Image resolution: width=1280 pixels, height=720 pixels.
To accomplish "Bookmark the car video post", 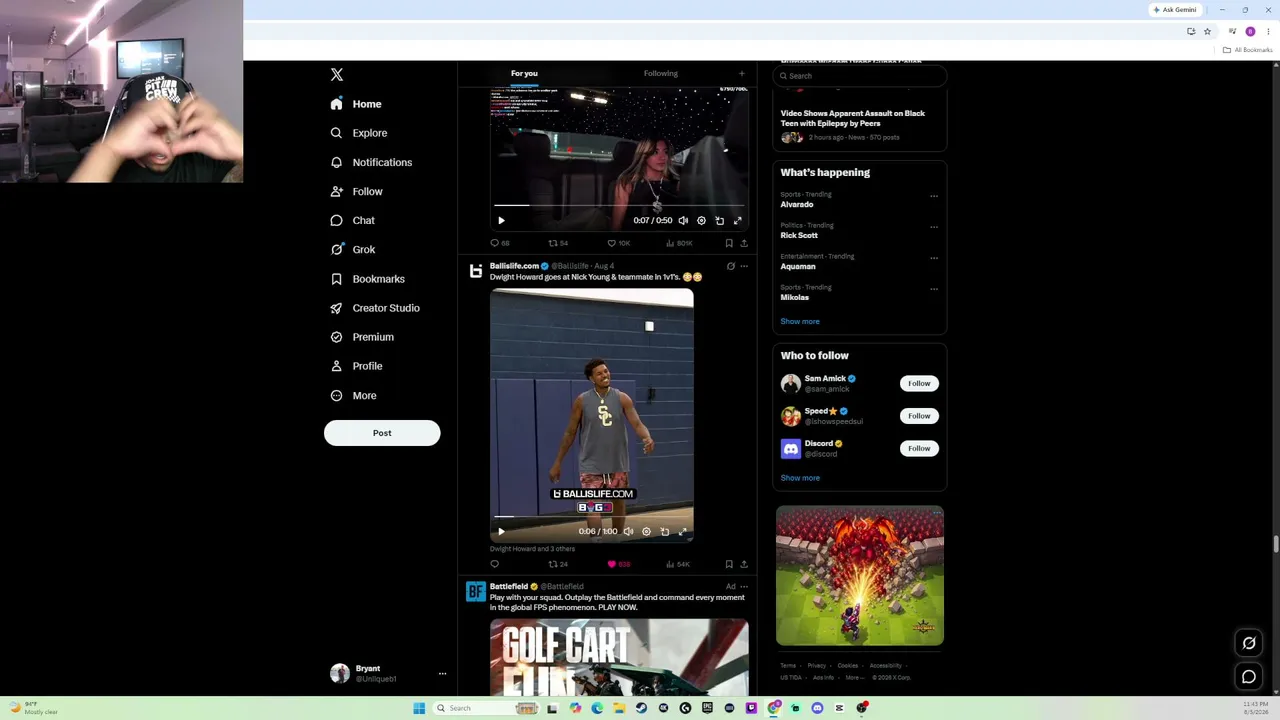I will pos(729,243).
